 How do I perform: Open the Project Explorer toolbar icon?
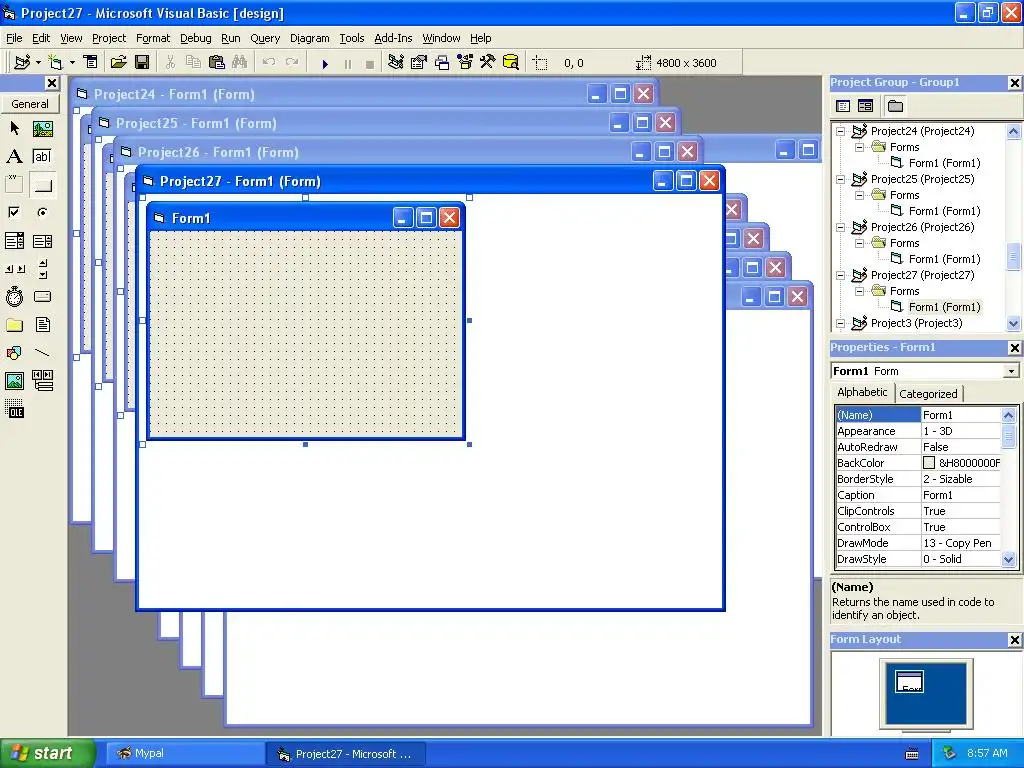coord(396,63)
